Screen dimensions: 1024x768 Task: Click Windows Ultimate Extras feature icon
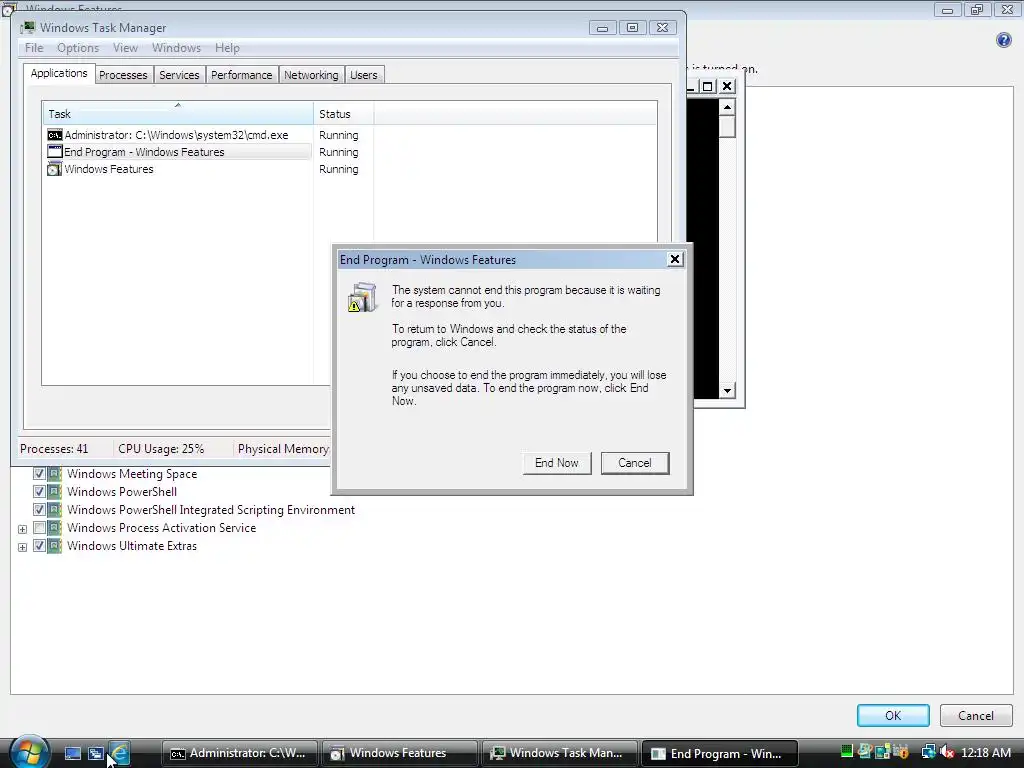click(55, 546)
